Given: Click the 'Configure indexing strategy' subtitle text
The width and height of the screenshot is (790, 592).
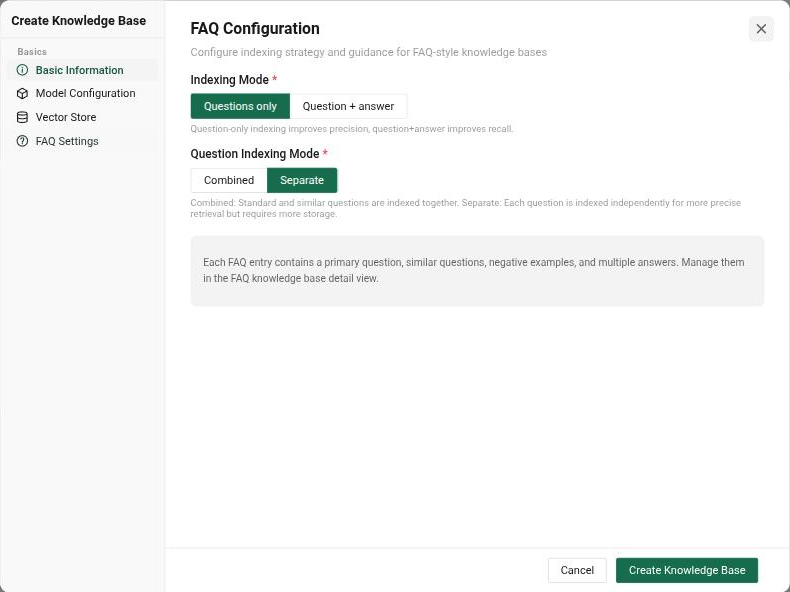Looking at the screenshot, I should (368, 52).
